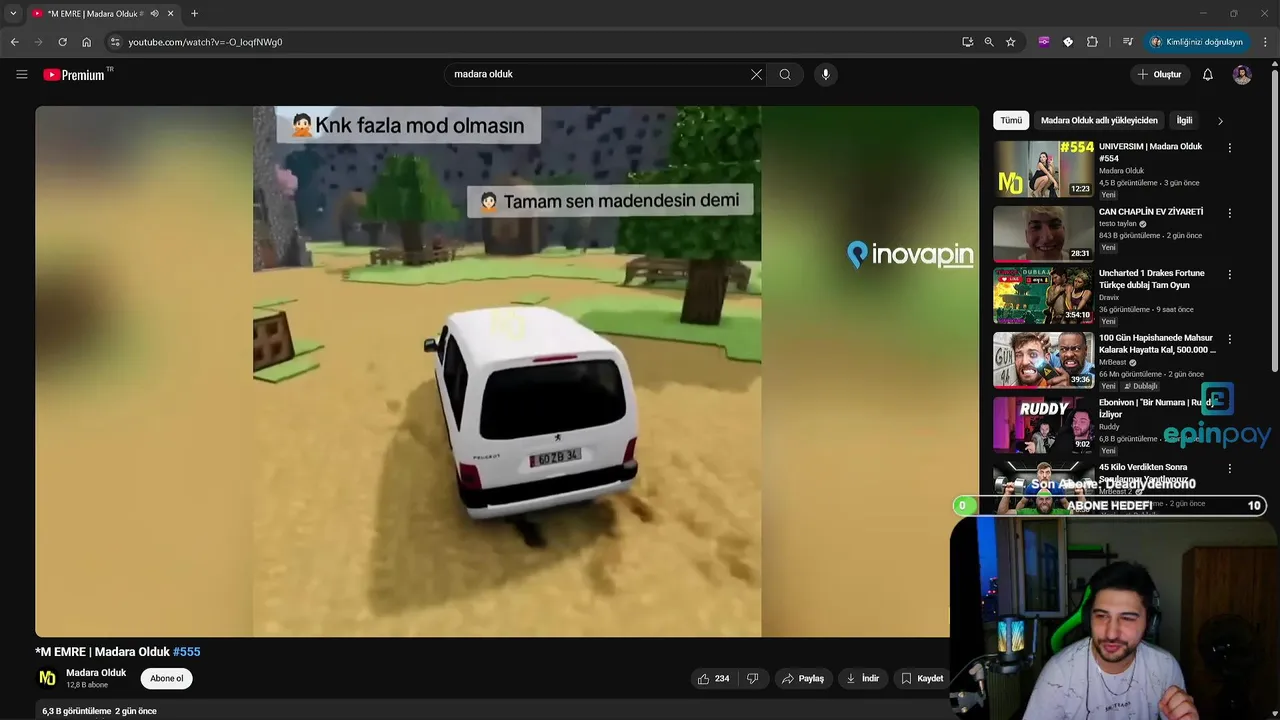This screenshot has width=1280, height=720.
Task: Click the İndir download button
Action: 862,679
